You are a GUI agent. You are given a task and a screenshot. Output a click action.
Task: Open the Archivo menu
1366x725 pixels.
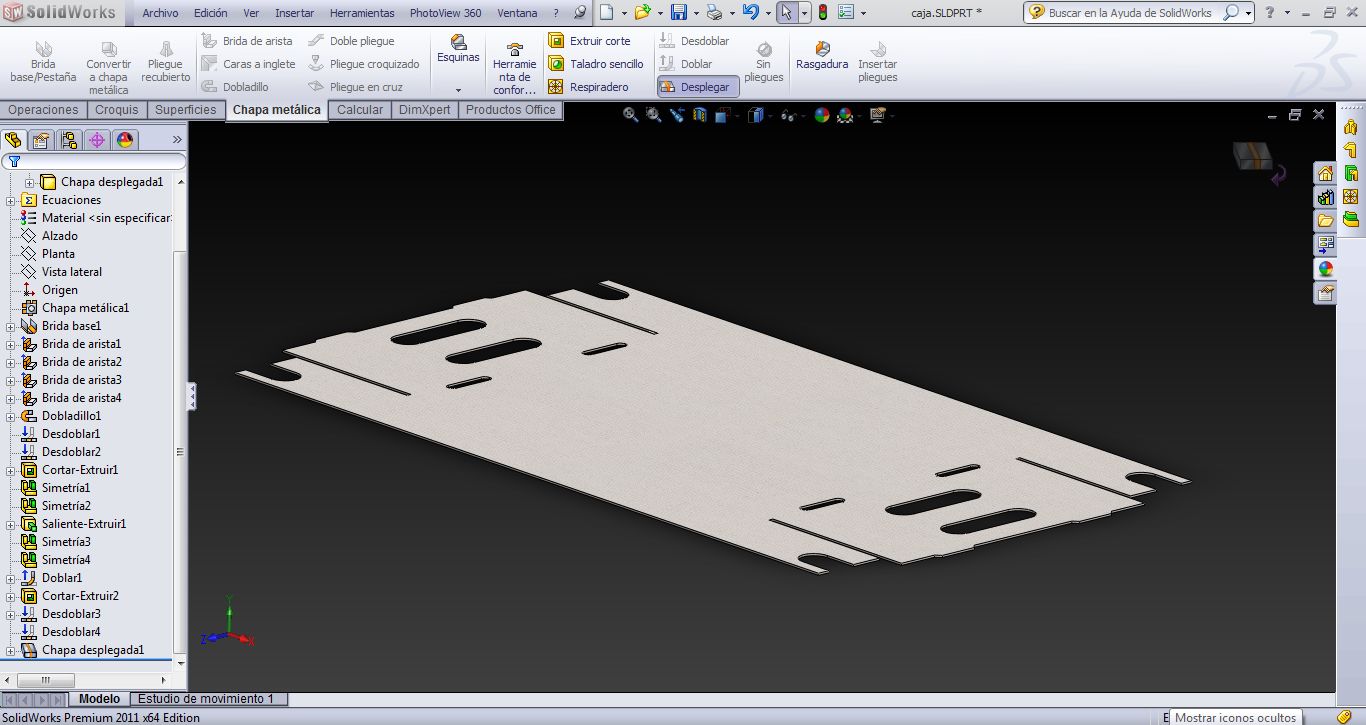click(160, 13)
